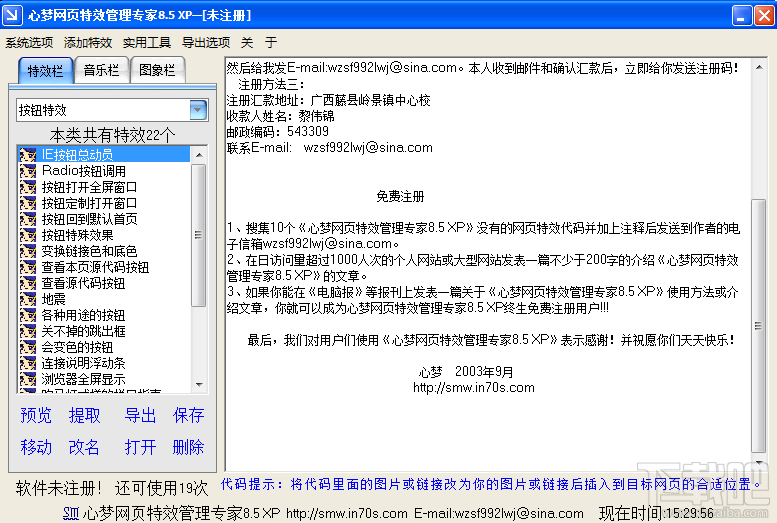Image resolution: width=777 pixels, height=523 pixels.
Task: Click the 删除 button
Action: point(188,447)
